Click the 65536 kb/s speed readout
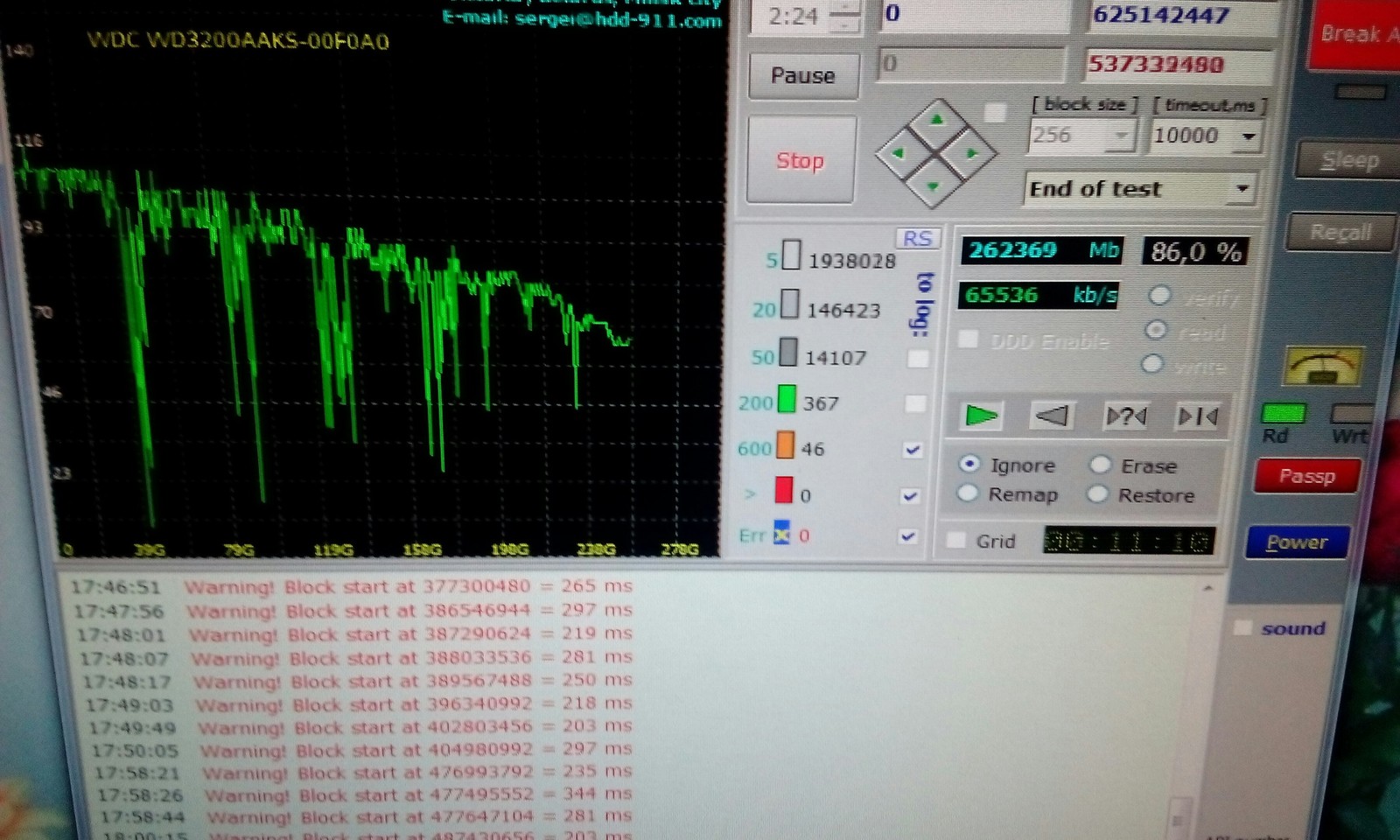Screen dimensions: 1400x840 [1039, 296]
